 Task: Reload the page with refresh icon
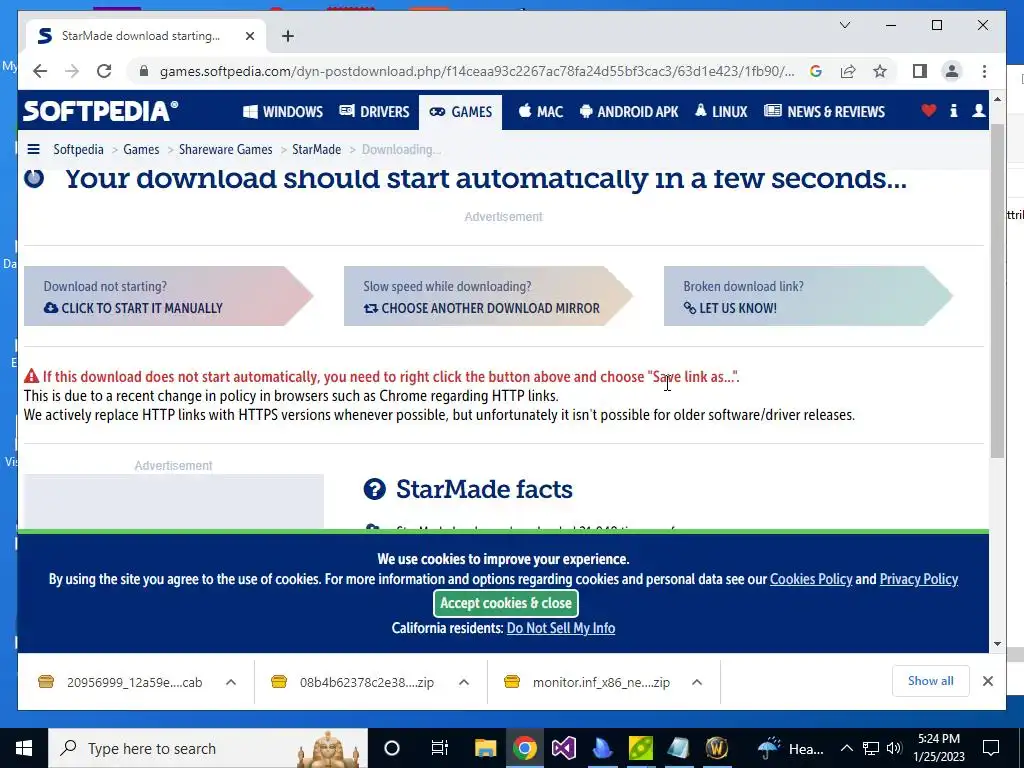click(x=104, y=71)
